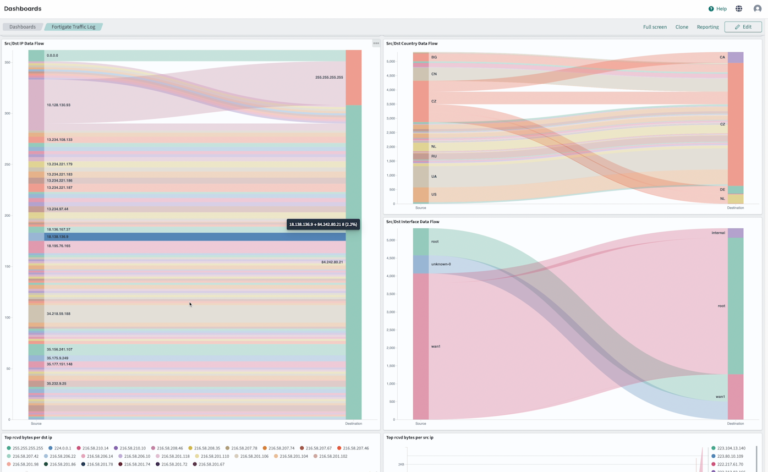Select the 216.58.201.98 legend label
The width and height of the screenshot is (768, 472).
point(25,464)
